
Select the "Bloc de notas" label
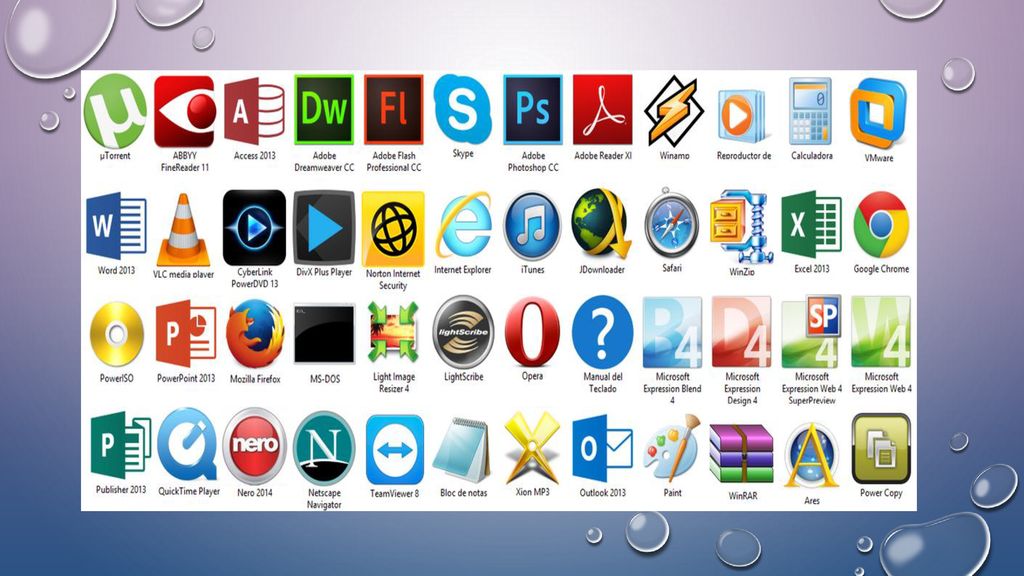coord(464,493)
